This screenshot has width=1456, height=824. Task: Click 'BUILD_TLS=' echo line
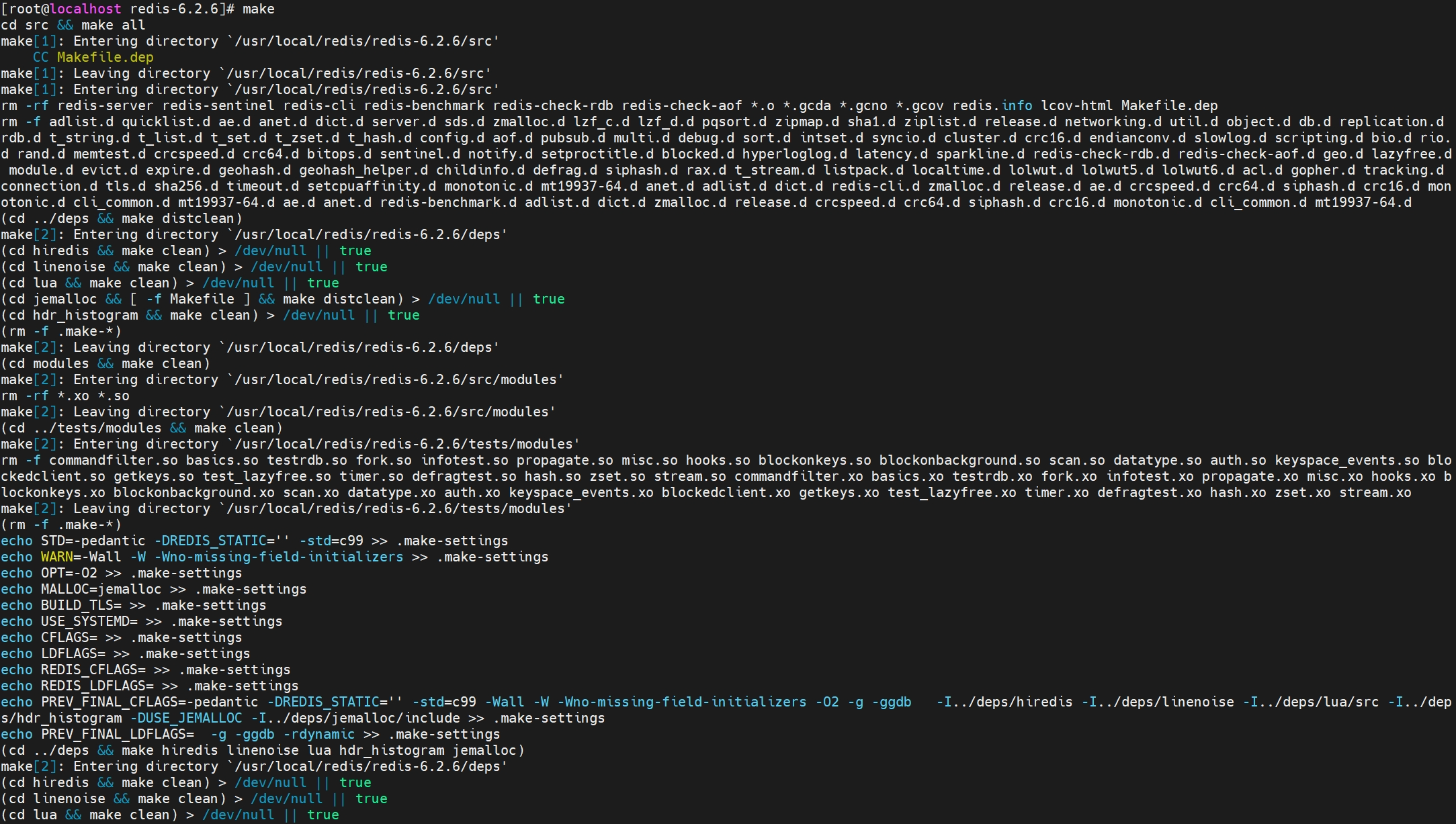pyautogui.click(x=134, y=605)
